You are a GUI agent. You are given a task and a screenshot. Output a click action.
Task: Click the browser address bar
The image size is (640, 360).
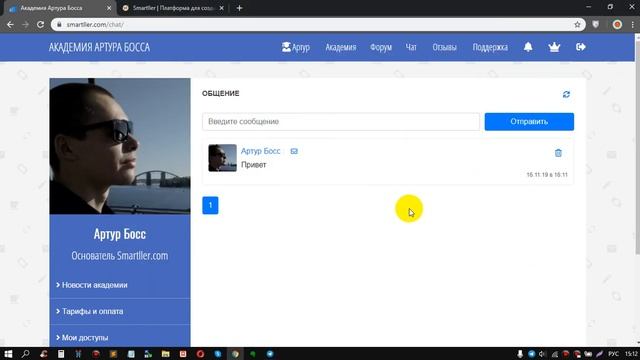point(318,24)
